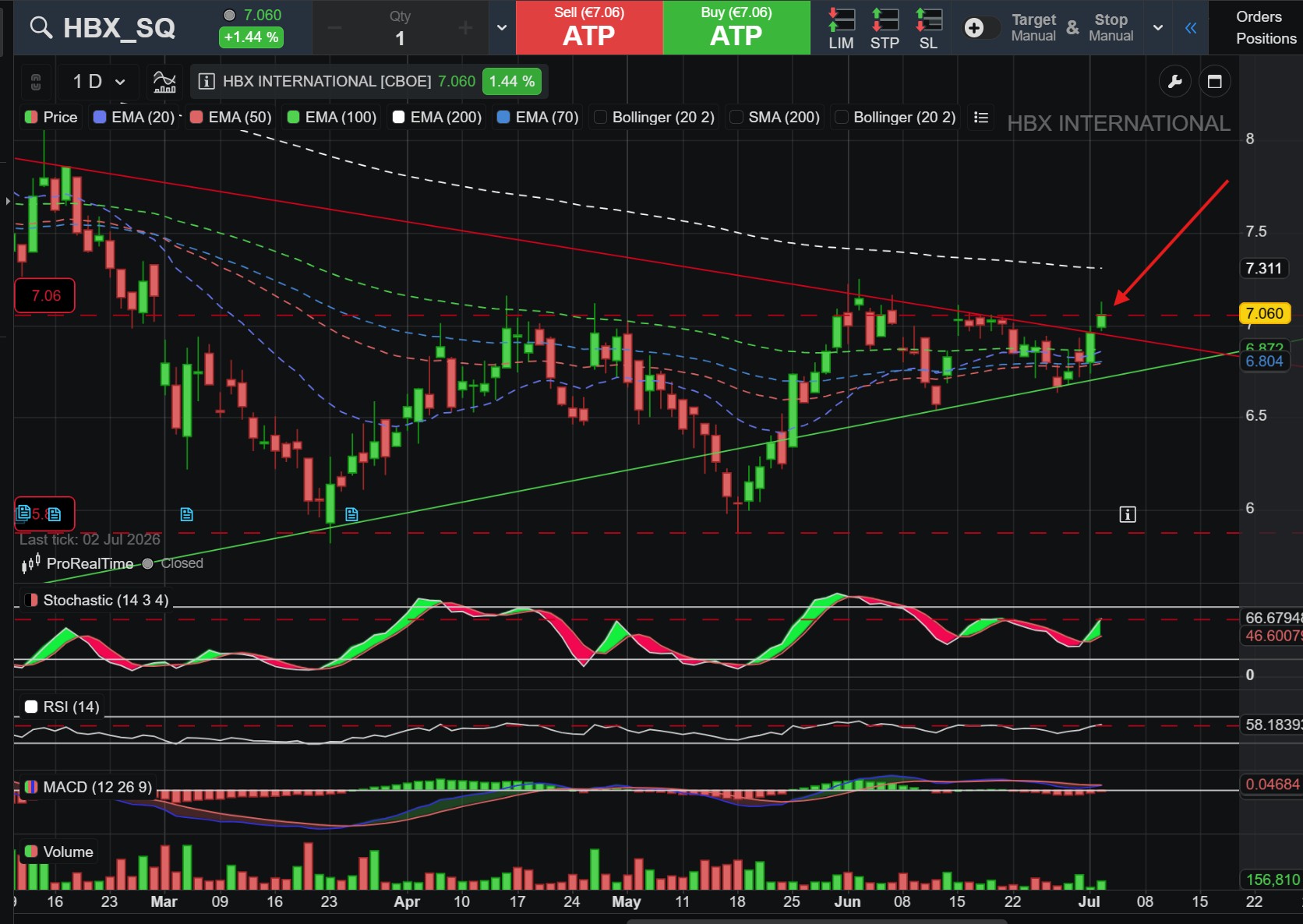Viewport: 1303px width, 924px height.
Task: Open the indicator list icon after Bollinger
Action: [981, 117]
